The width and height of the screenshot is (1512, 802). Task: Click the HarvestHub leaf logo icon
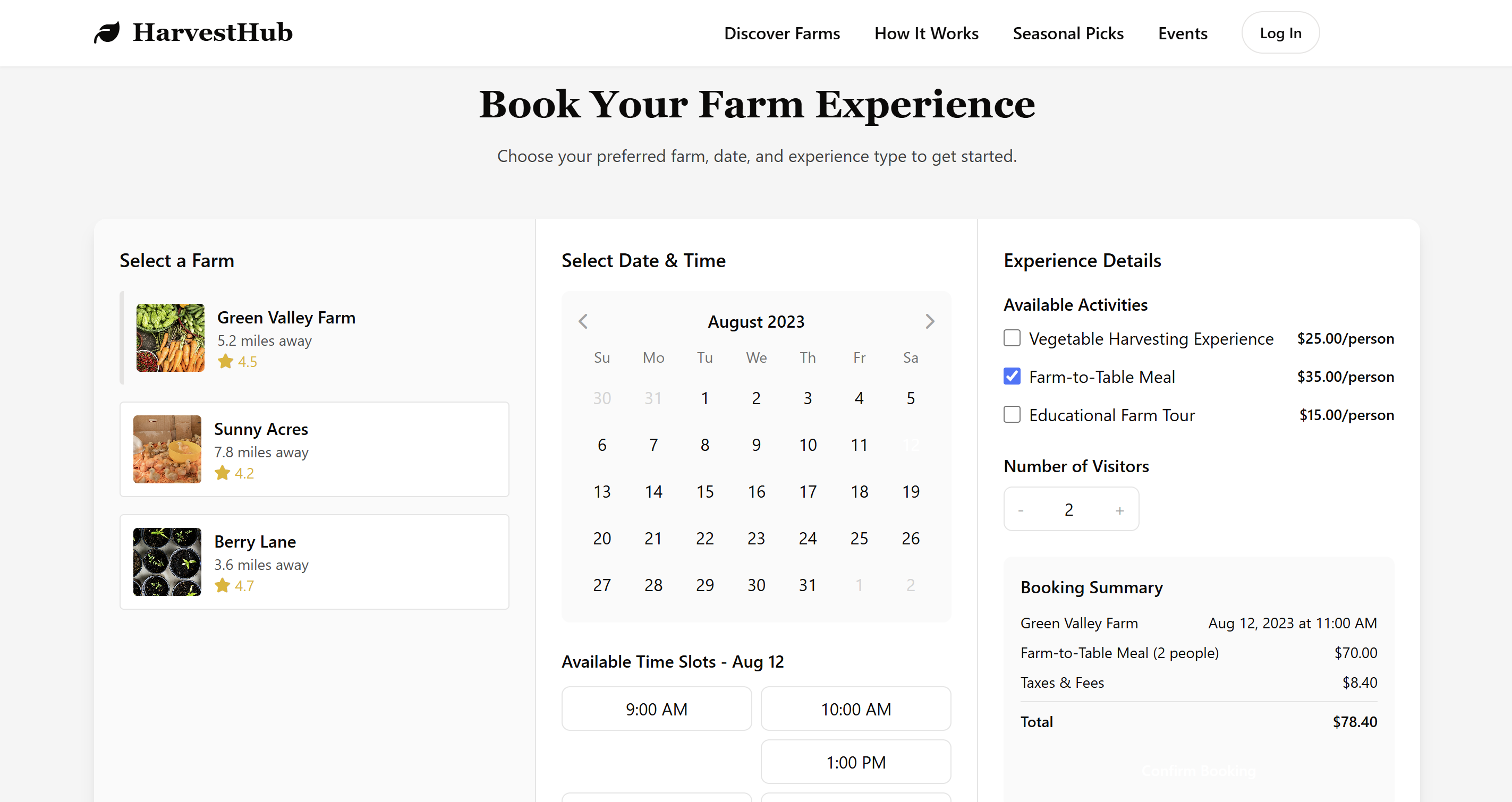click(x=107, y=33)
